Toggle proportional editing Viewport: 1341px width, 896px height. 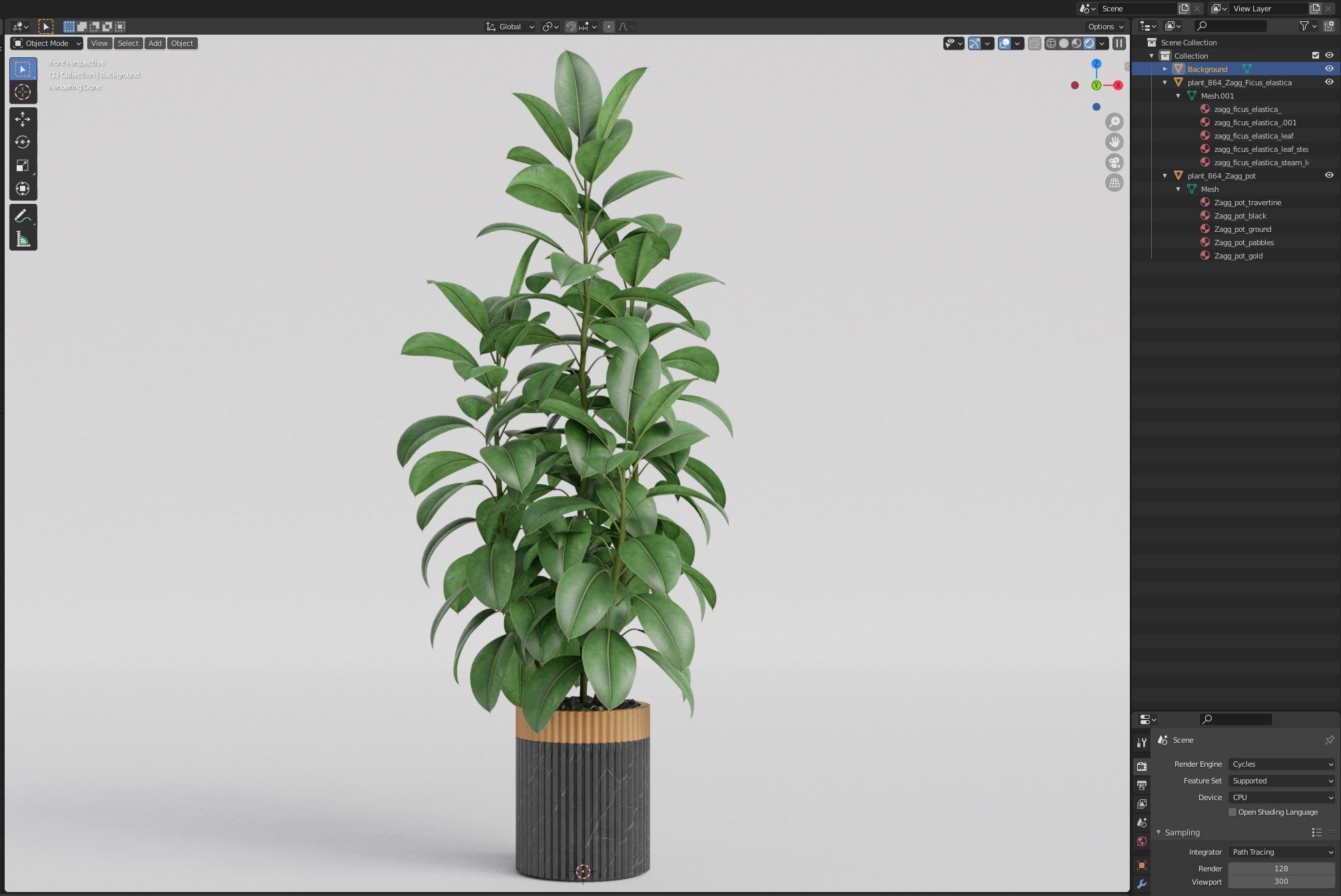tap(609, 27)
